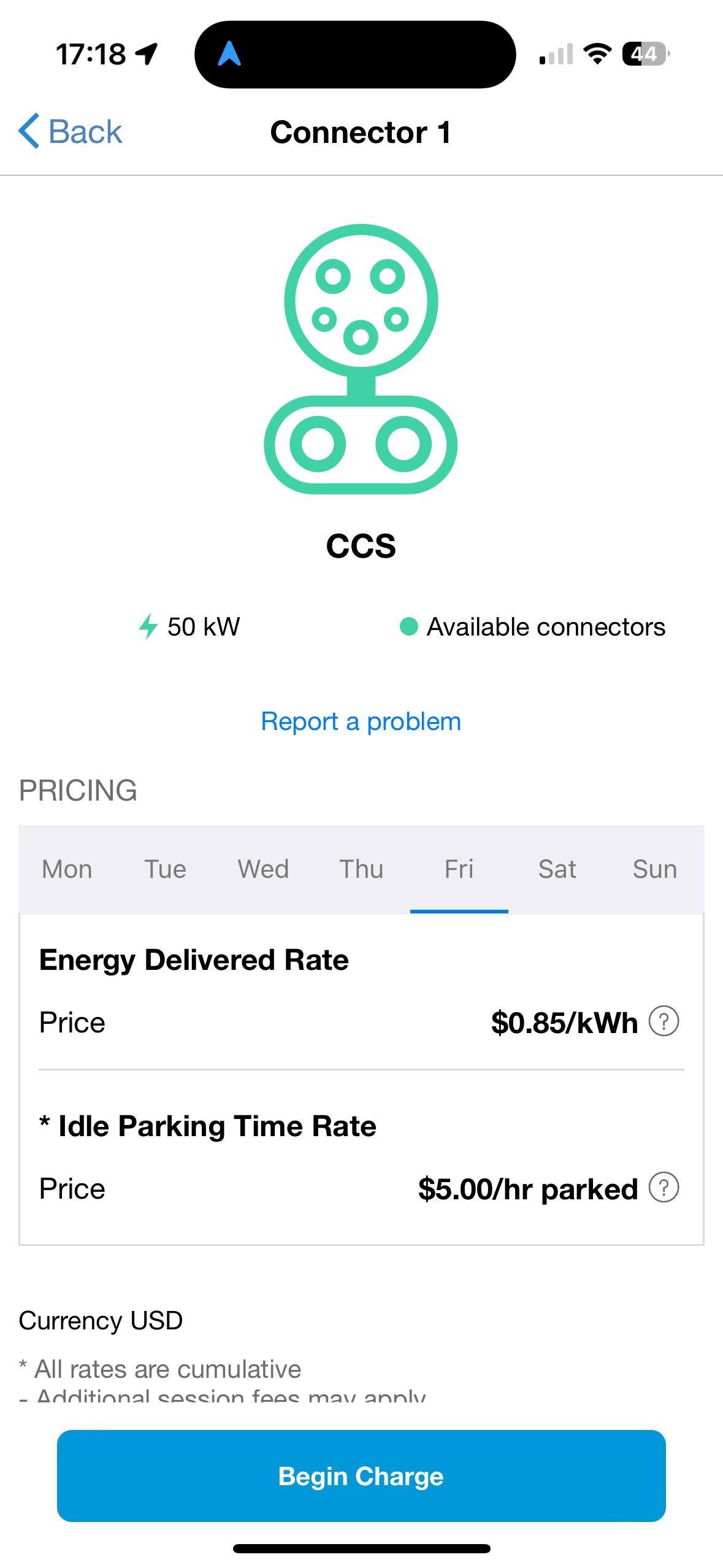Open help for Energy Delivered Rate price
This screenshot has width=723, height=1568.
point(664,1021)
